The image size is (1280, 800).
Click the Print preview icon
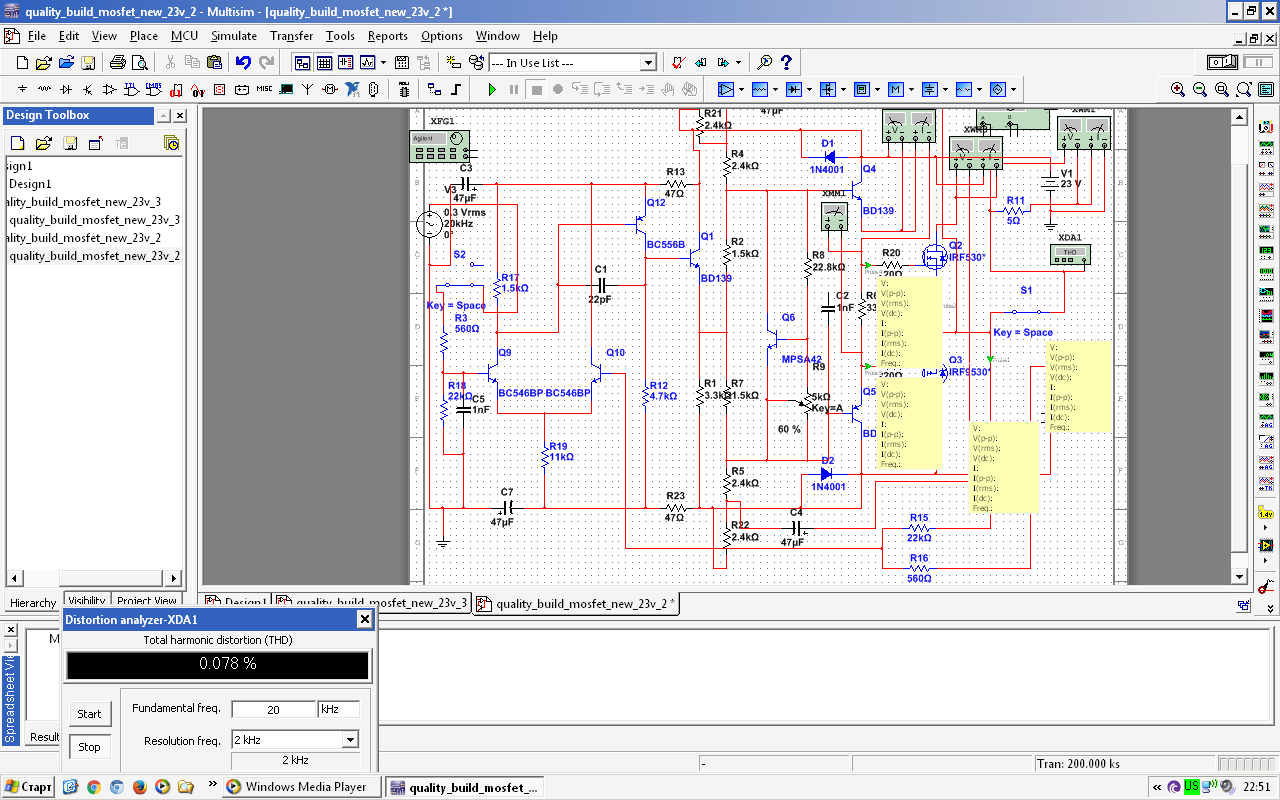tap(139, 63)
